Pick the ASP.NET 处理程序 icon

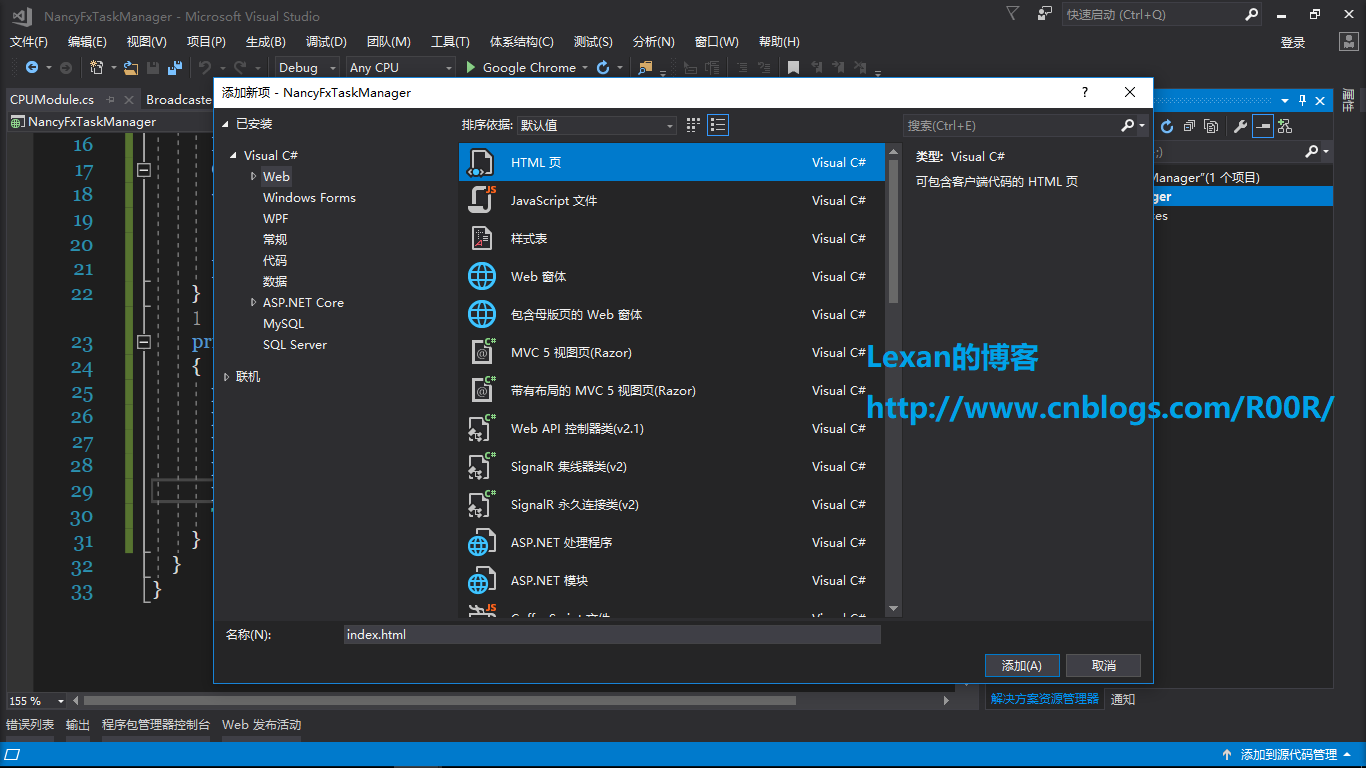coord(482,542)
